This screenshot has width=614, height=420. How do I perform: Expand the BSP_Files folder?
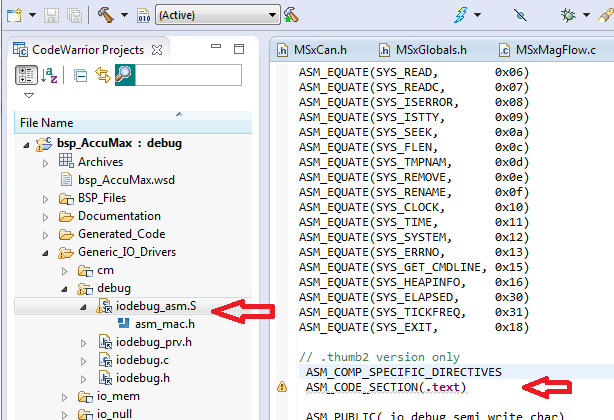pyautogui.click(x=45, y=199)
